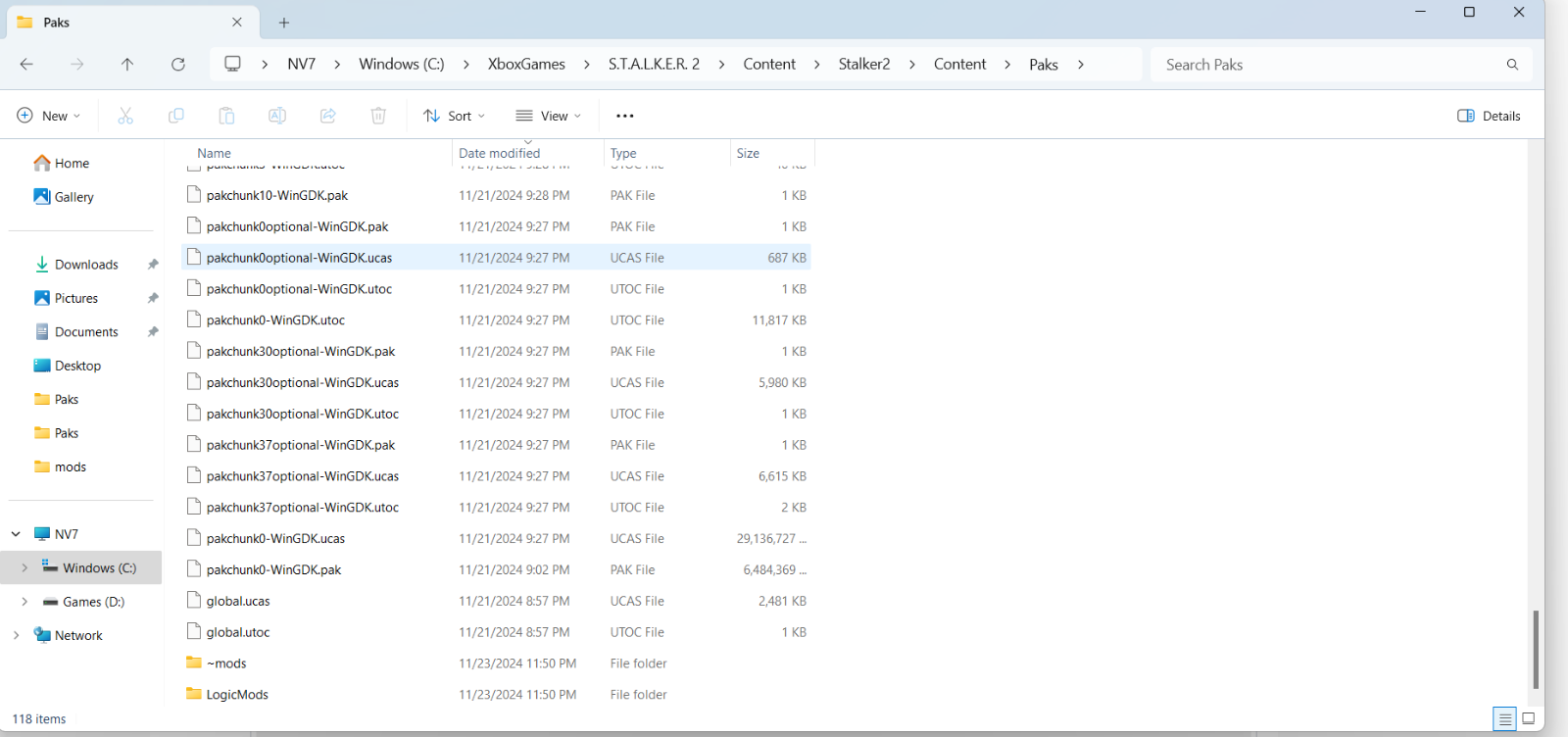Add a new tab with plus button
The width and height of the screenshot is (1568, 737).
pos(284,23)
